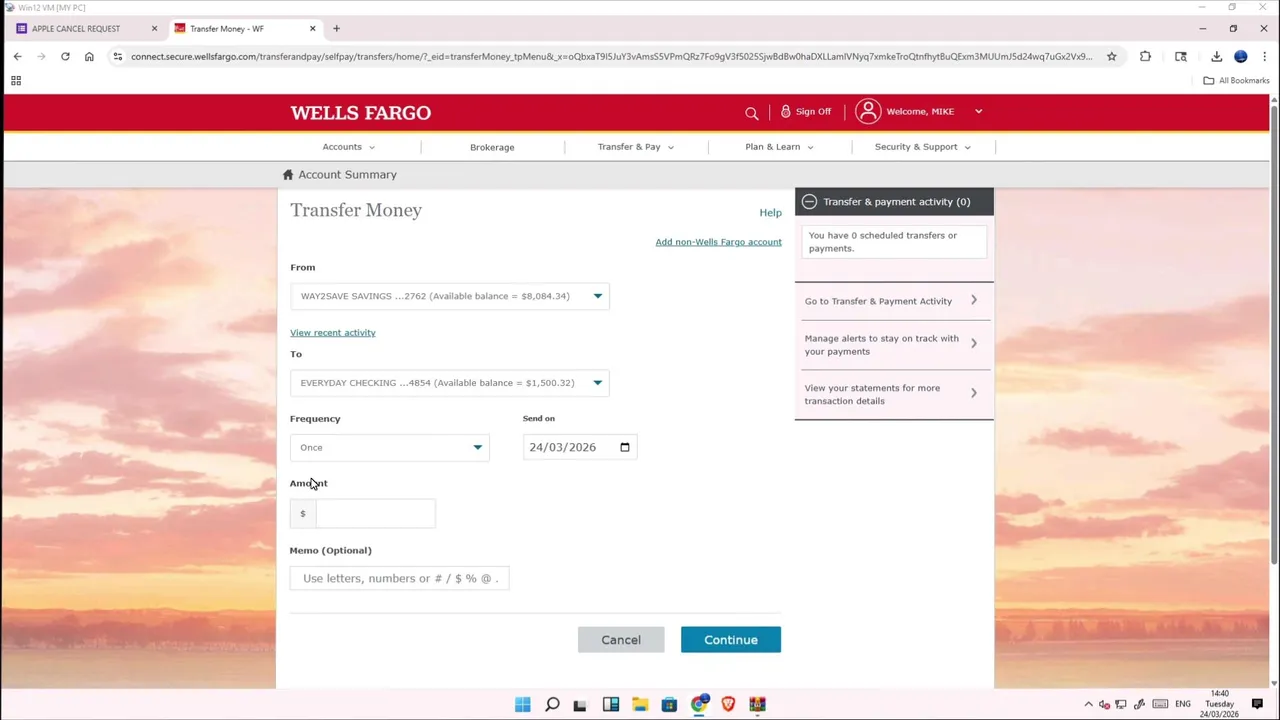The width and height of the screenshot is (1280, 720).
Task: Open the Frequency dropdown showing Once
Action: [x=390, y=448]
